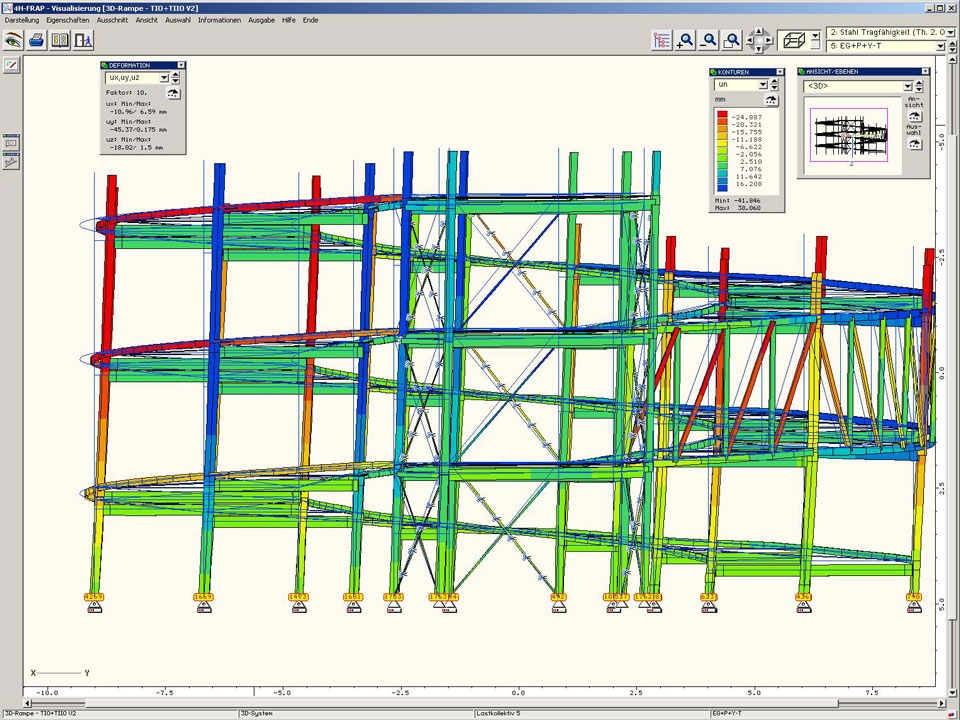Click the exit door icon
960x720 pixels.
85,40
